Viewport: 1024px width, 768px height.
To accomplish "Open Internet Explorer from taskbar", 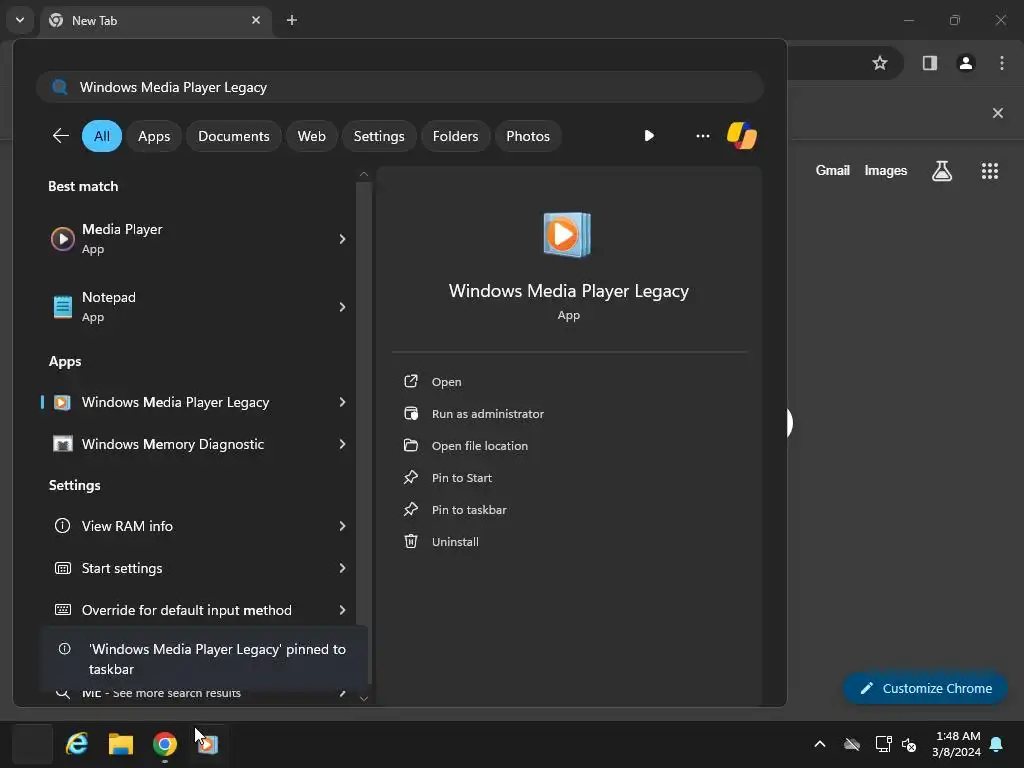I will point(77,744).
